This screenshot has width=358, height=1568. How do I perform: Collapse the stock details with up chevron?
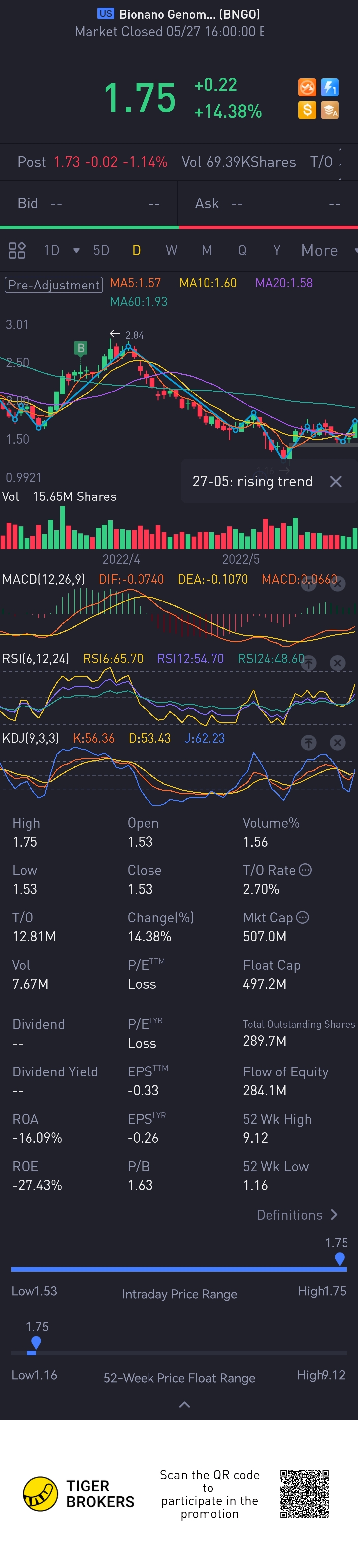tap(185, 1404)
